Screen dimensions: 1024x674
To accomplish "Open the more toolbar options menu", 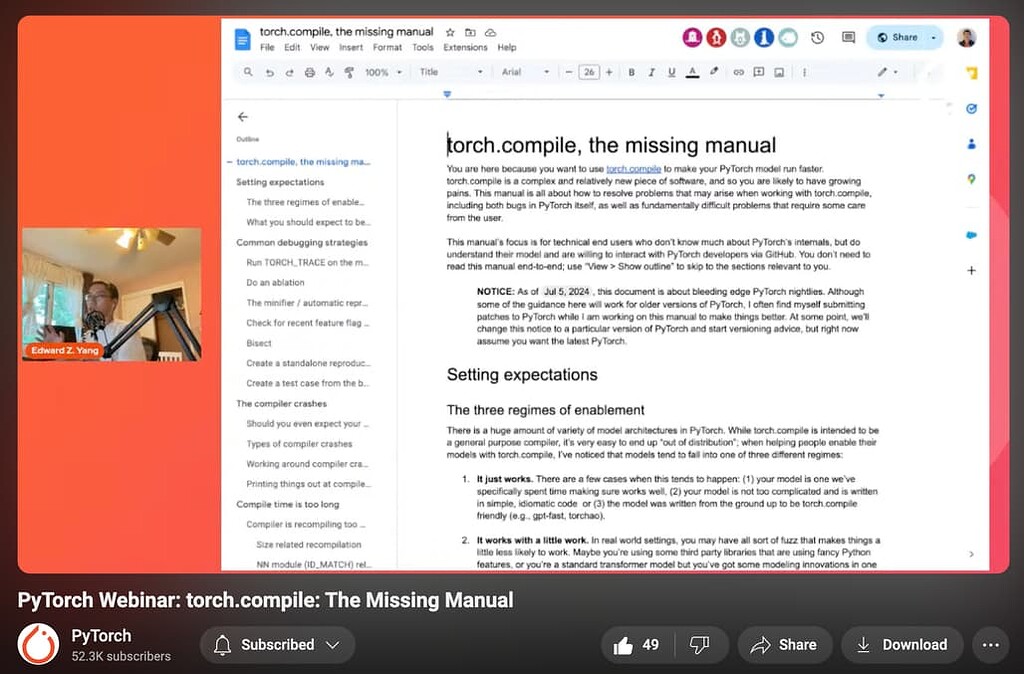I will [x=805, y=72].
